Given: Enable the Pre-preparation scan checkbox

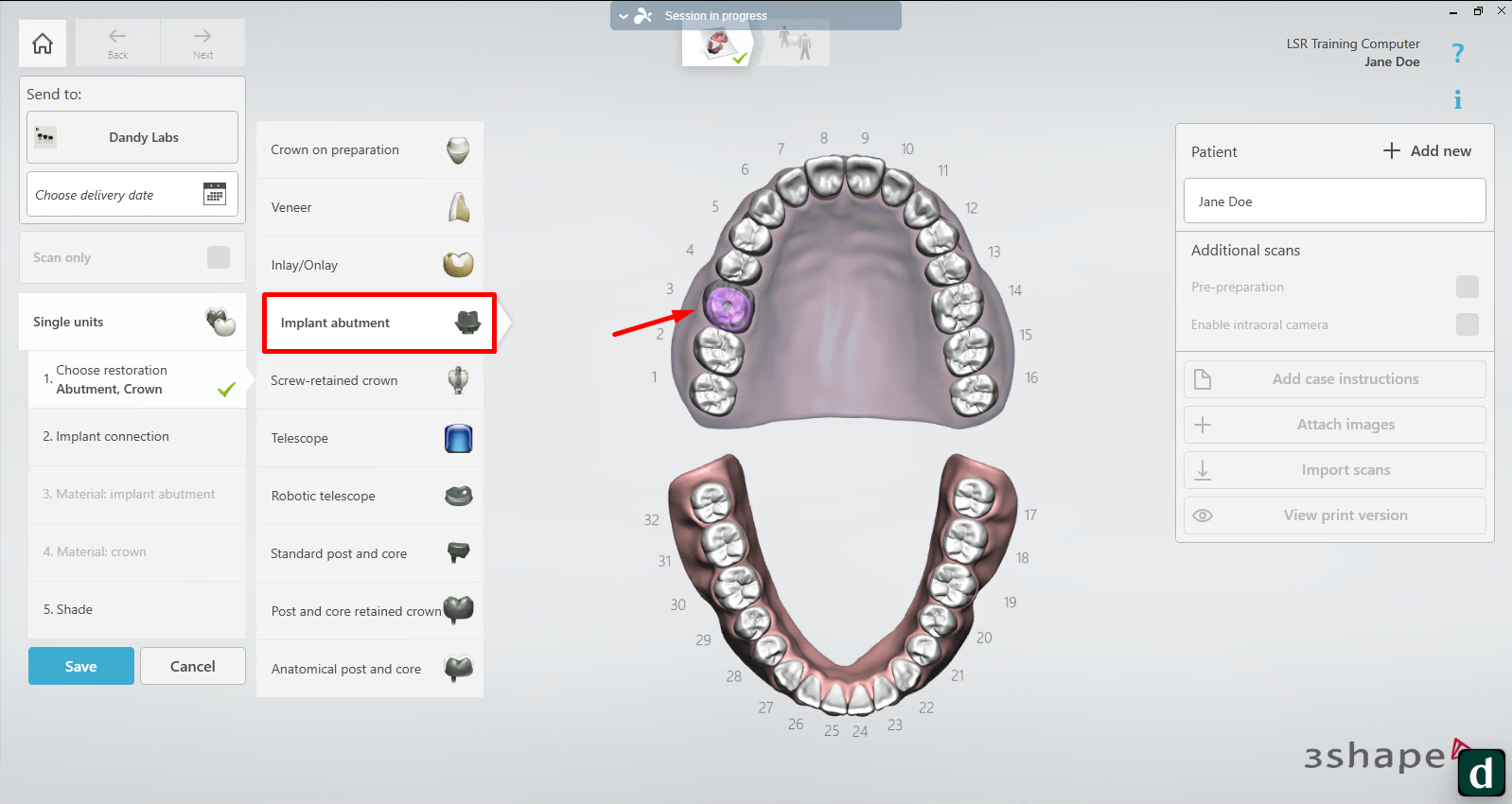Looking at the screenshot, I should coord(1467,287).
